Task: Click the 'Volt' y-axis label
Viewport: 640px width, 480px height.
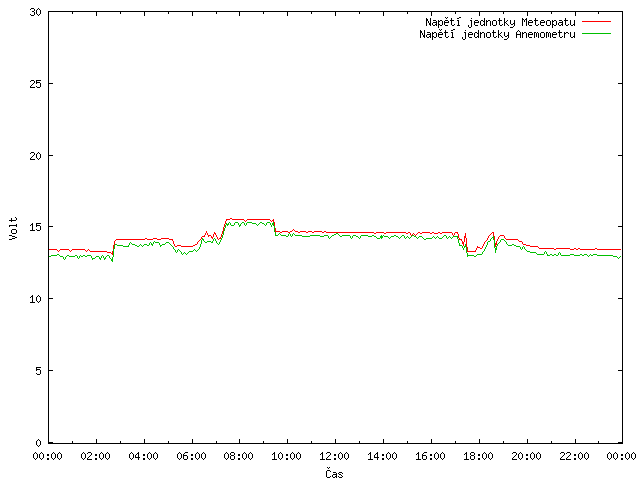Action: pyautogui.click(x=13, y=228)
